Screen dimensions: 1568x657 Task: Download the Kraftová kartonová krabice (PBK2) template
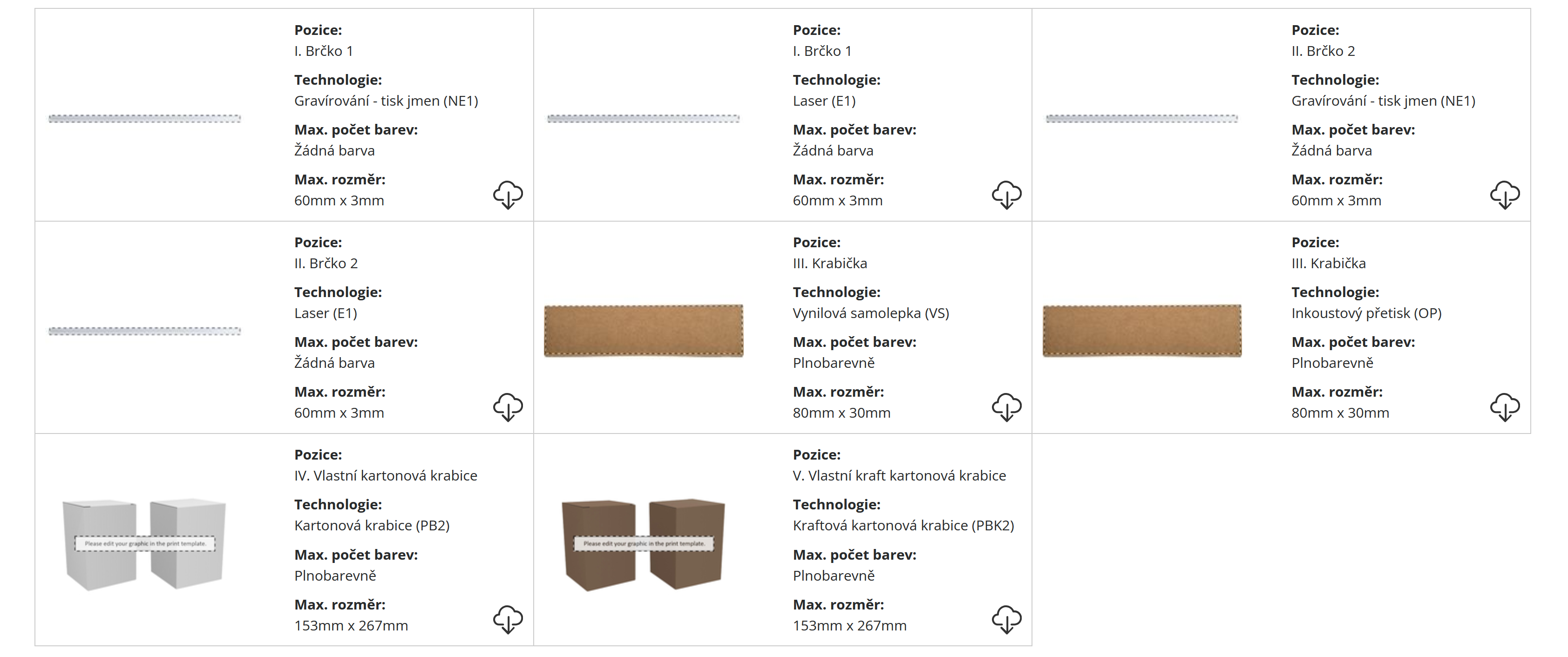[1006, 619]
